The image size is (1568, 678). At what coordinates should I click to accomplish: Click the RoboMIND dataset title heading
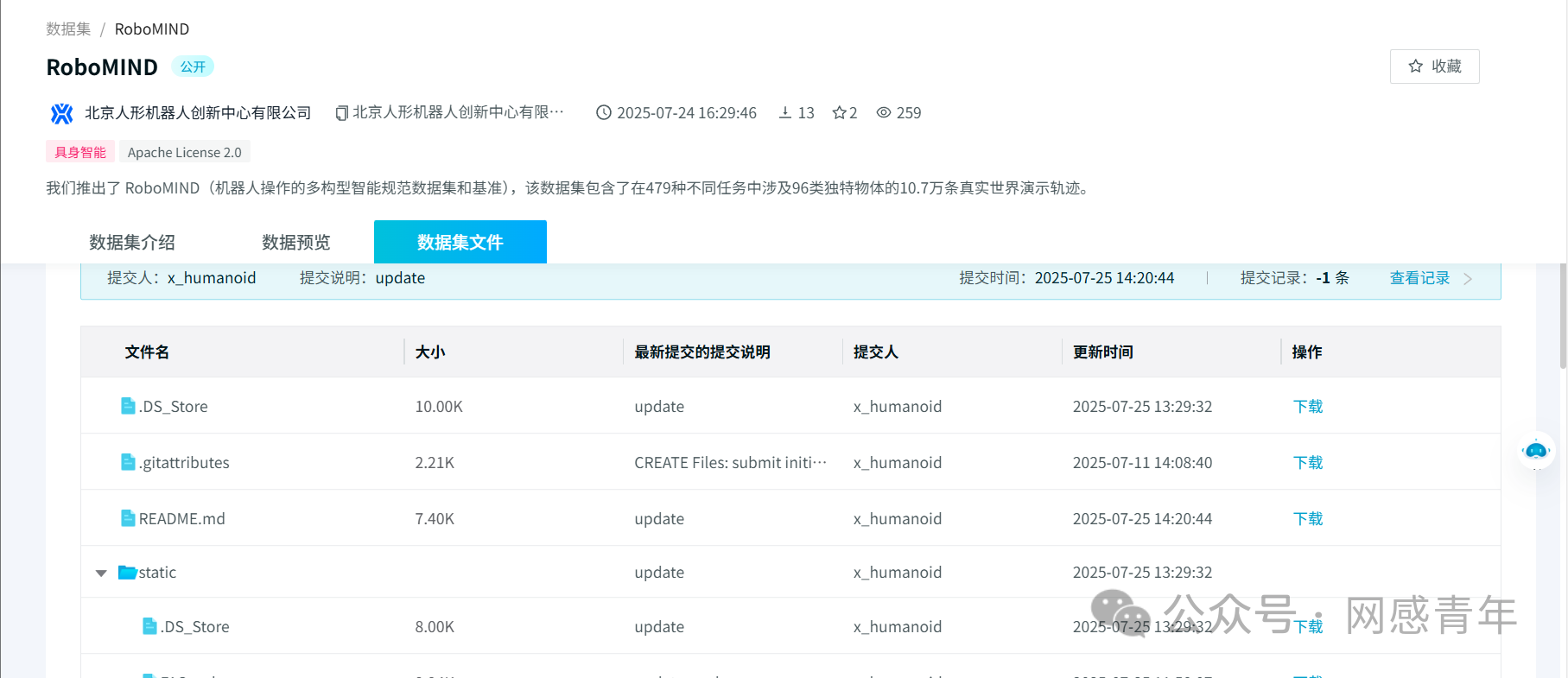click(102, 67)
